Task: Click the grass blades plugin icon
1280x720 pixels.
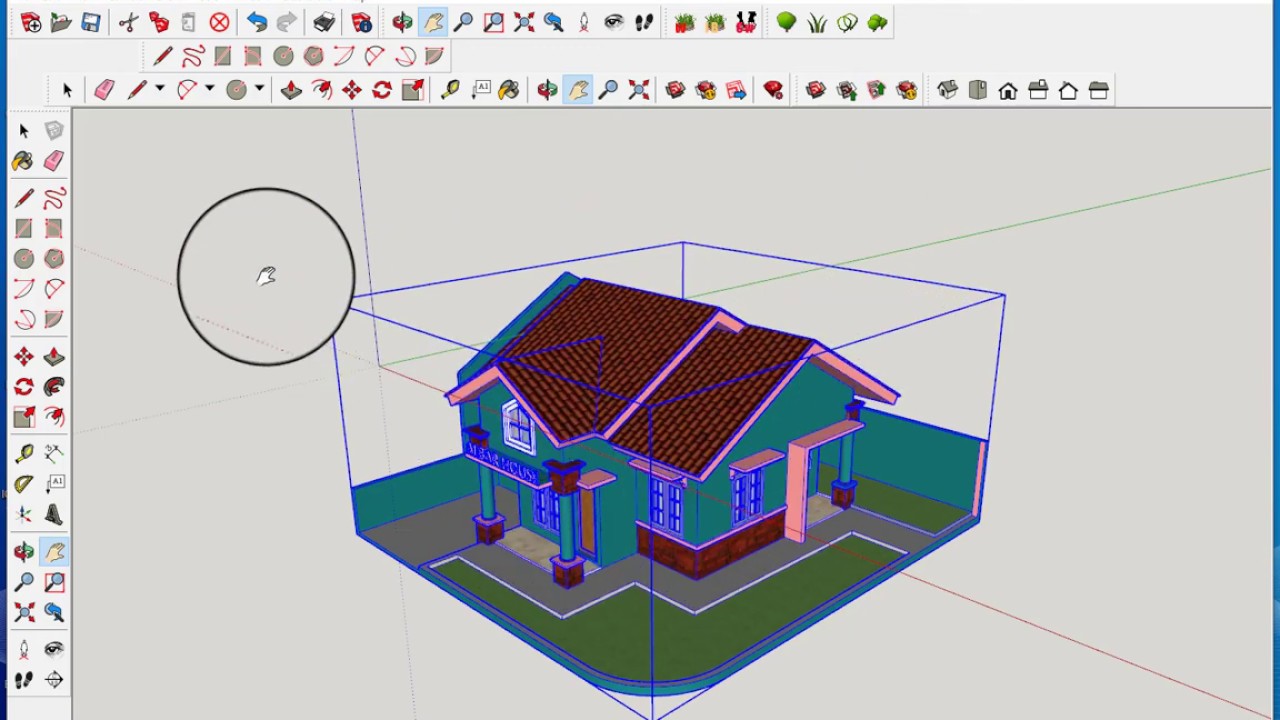Action: click(817, 22)
